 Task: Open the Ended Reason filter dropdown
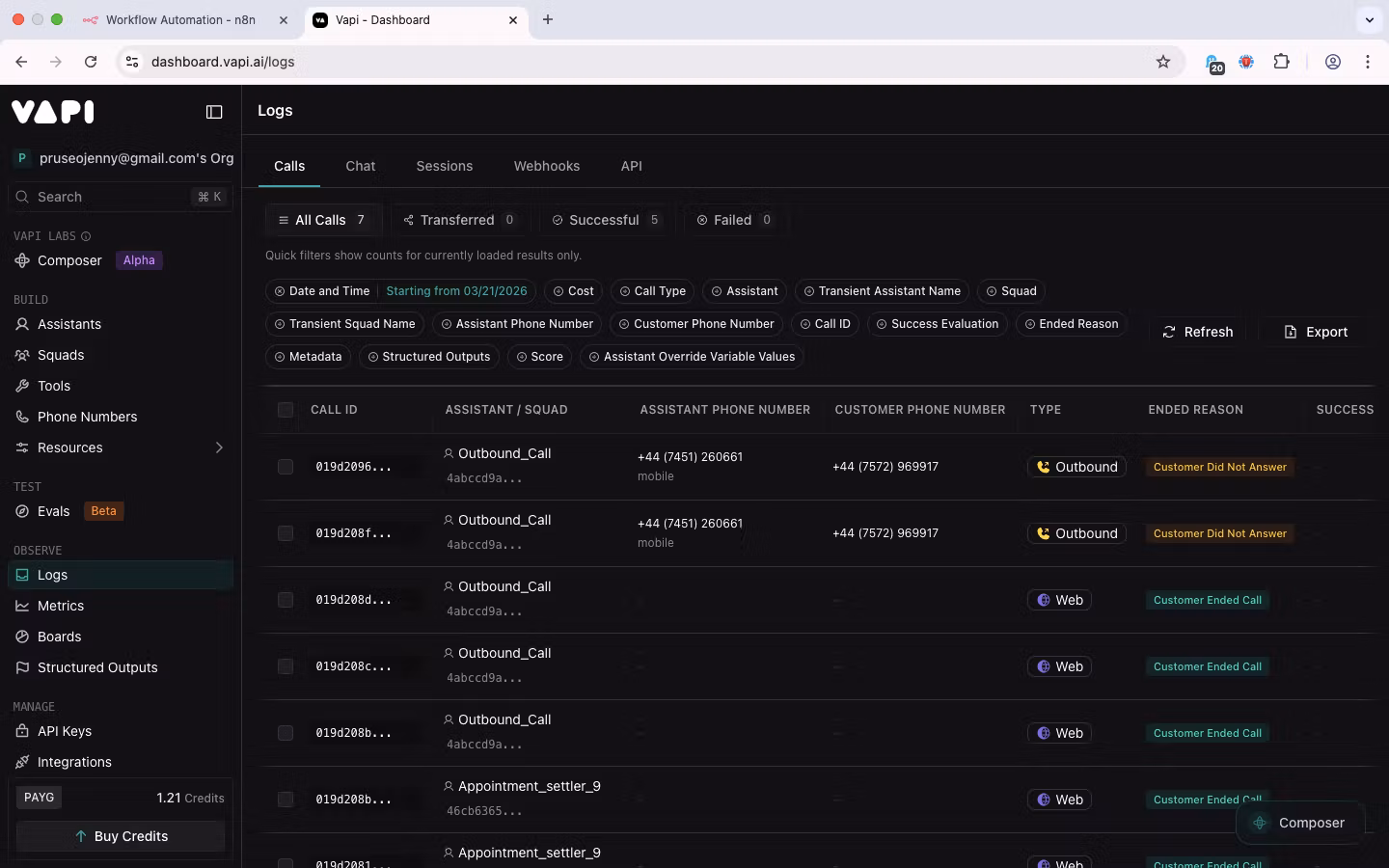[1071, 324]
